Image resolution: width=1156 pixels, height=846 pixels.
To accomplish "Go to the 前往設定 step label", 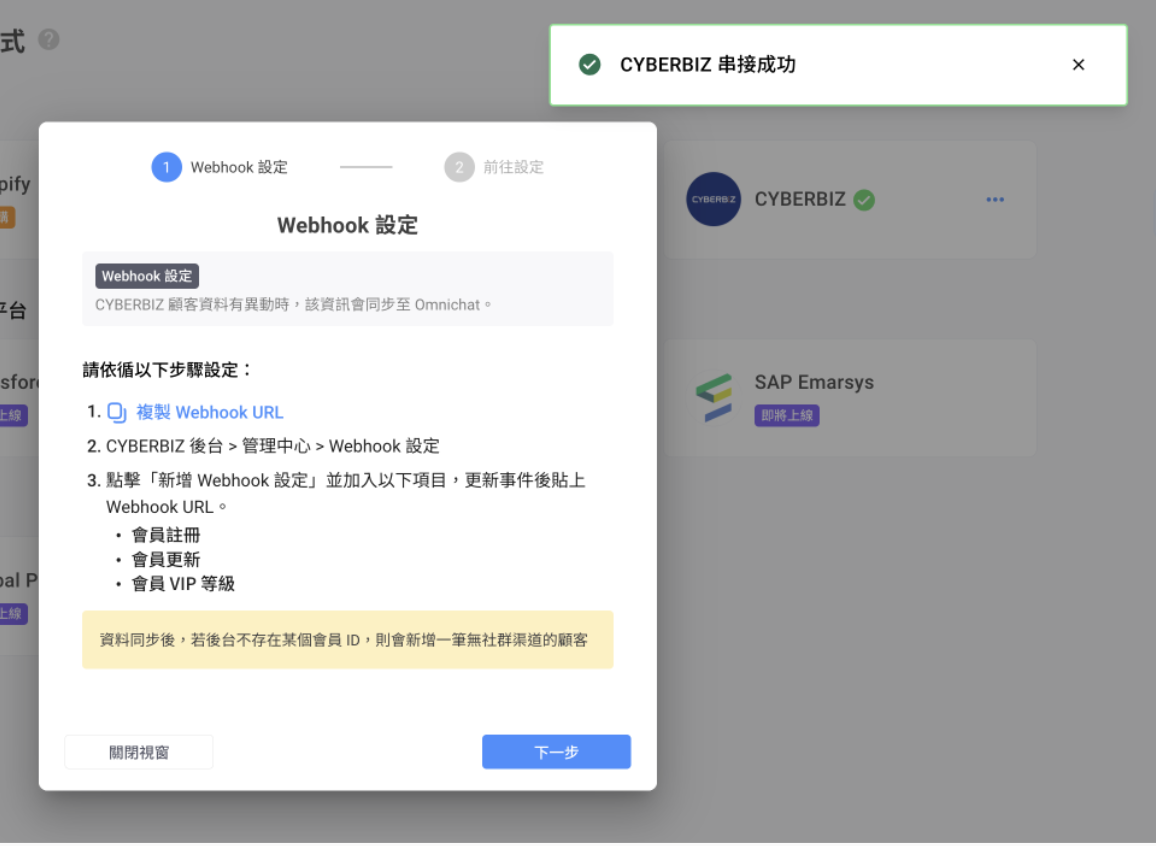I will pos(513,167).
